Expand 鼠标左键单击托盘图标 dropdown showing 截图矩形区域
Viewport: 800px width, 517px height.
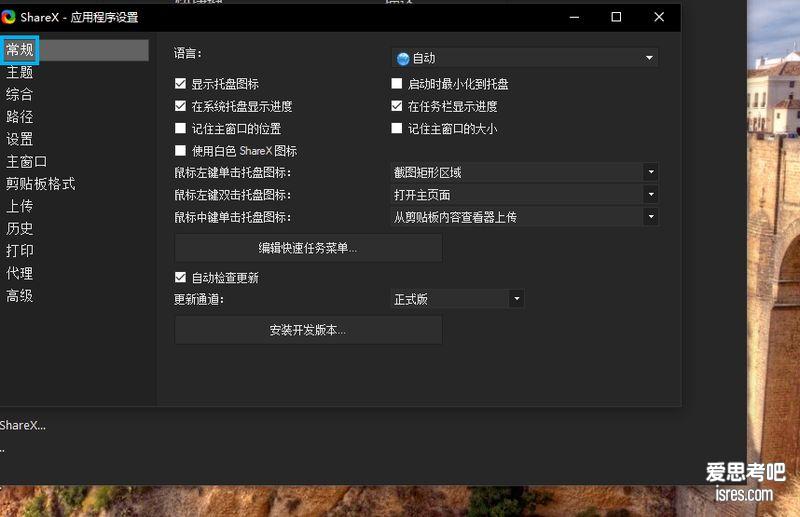coord(524,173)
